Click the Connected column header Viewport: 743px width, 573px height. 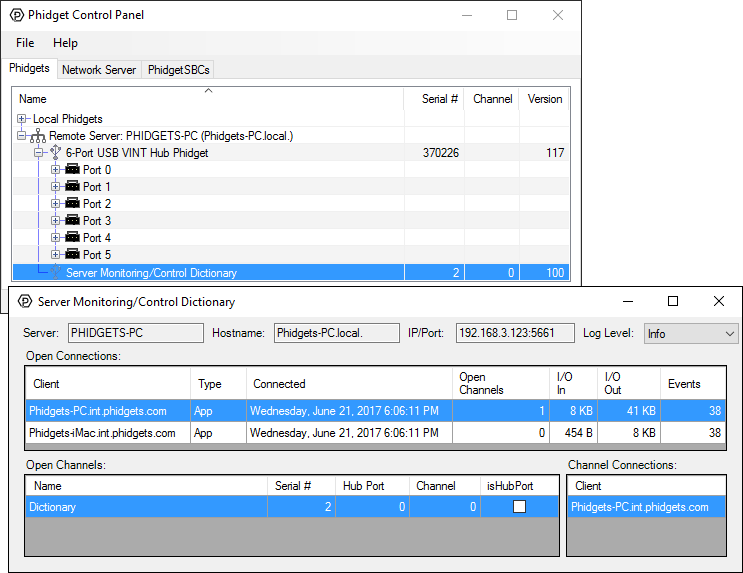click(x=349, y=383)
